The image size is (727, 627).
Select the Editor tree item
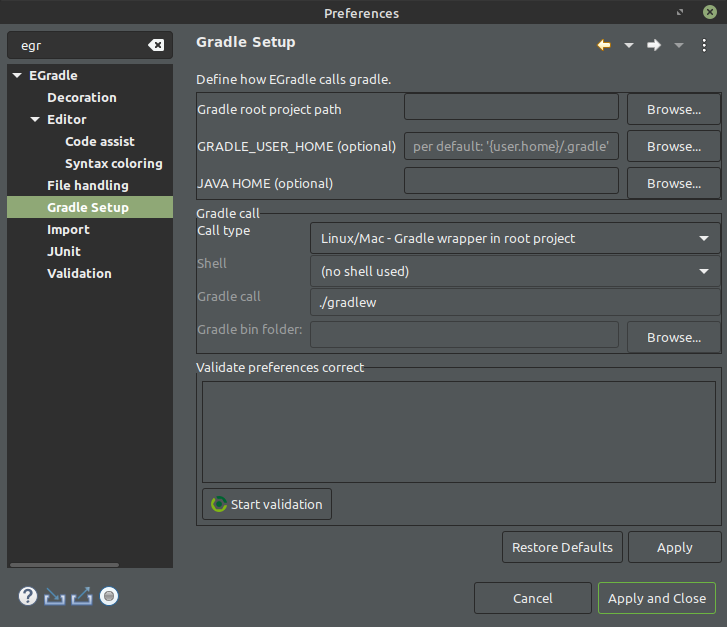tap(67, 119)
